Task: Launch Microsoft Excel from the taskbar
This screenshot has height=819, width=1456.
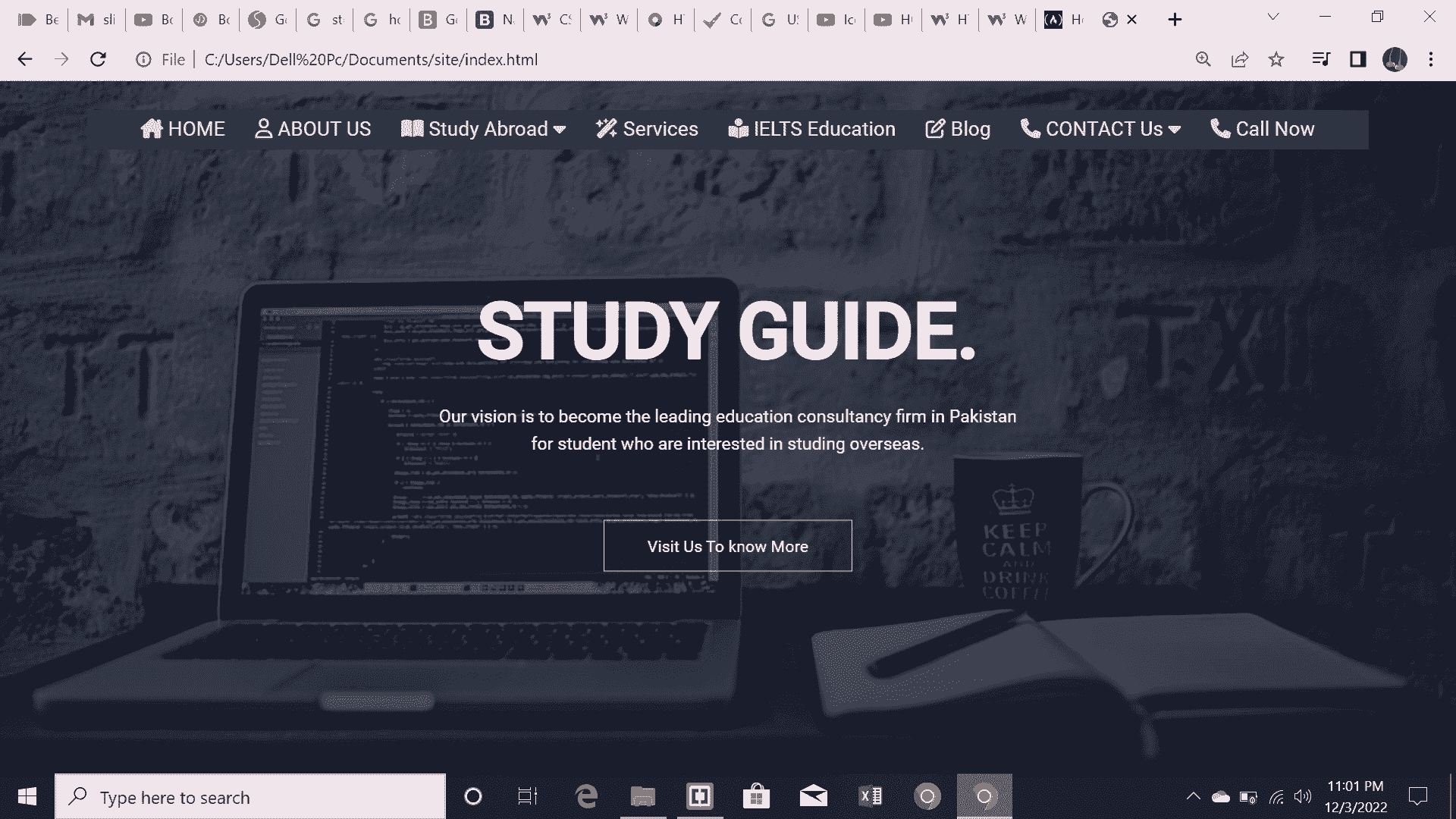Action: (x=871, y=796)
